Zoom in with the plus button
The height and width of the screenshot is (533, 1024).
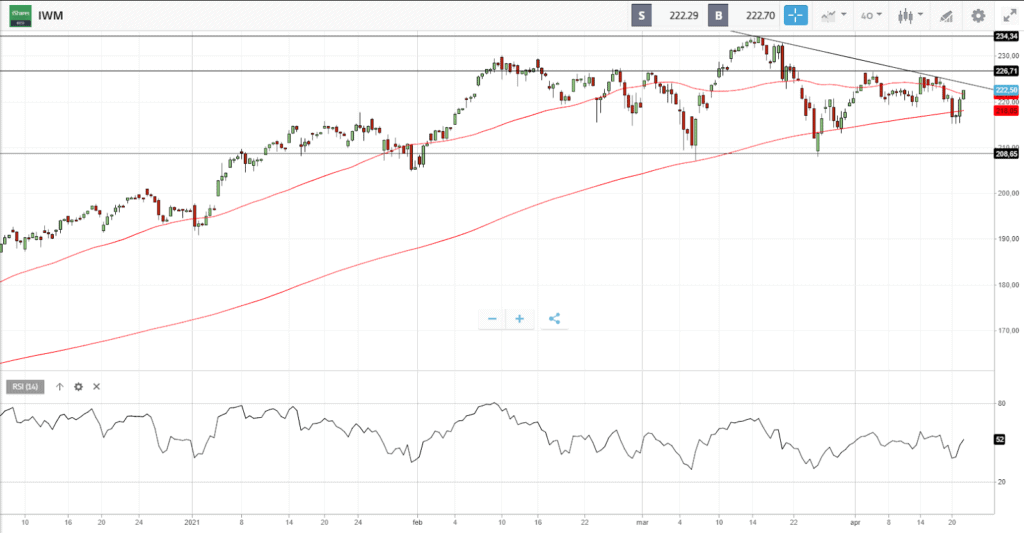coord(520,319)
